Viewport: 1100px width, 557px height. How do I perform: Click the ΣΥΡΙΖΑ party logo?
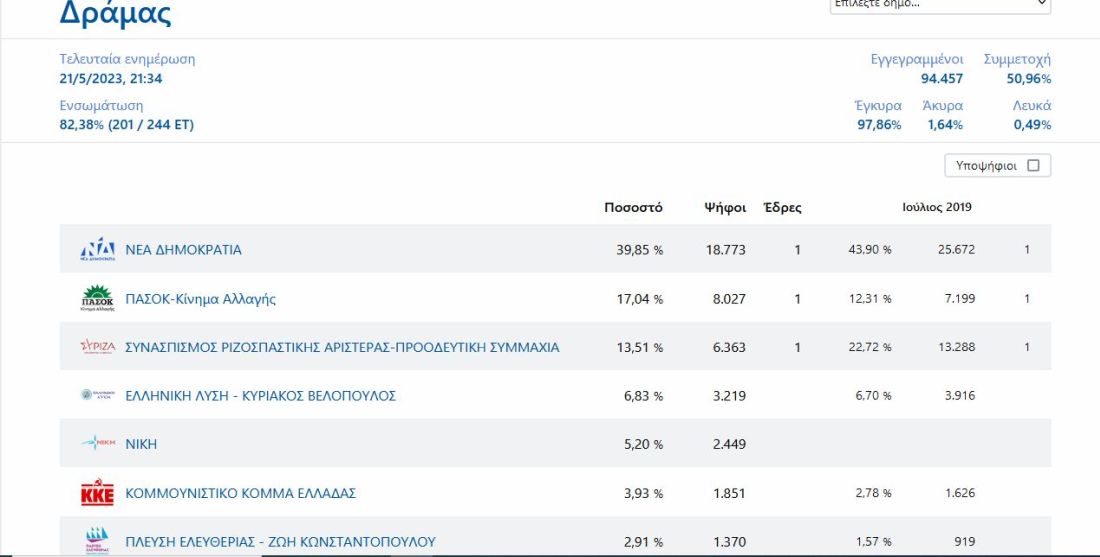(x=98, y=347)
